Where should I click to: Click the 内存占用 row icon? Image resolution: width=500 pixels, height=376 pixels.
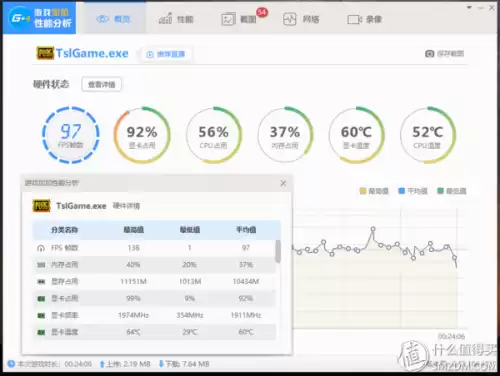pyautogui.click(x=41, y=265)
